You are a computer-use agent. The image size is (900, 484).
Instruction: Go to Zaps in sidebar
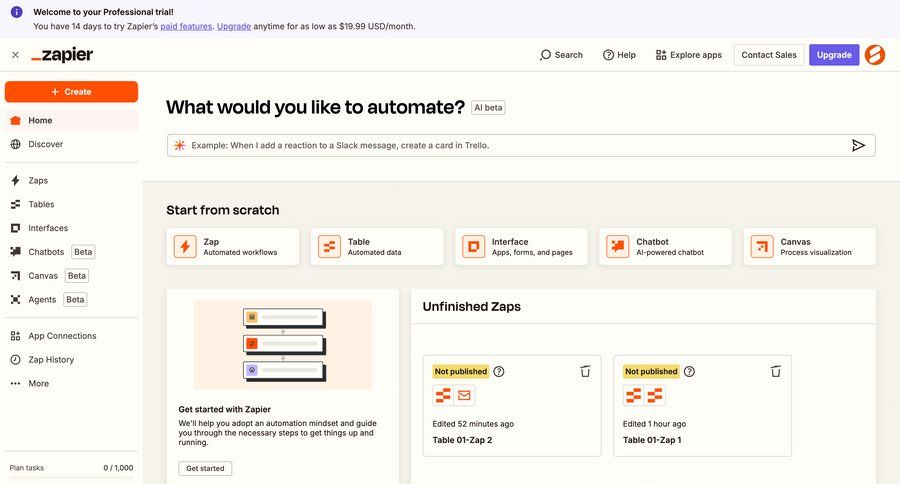pos(71,180)
